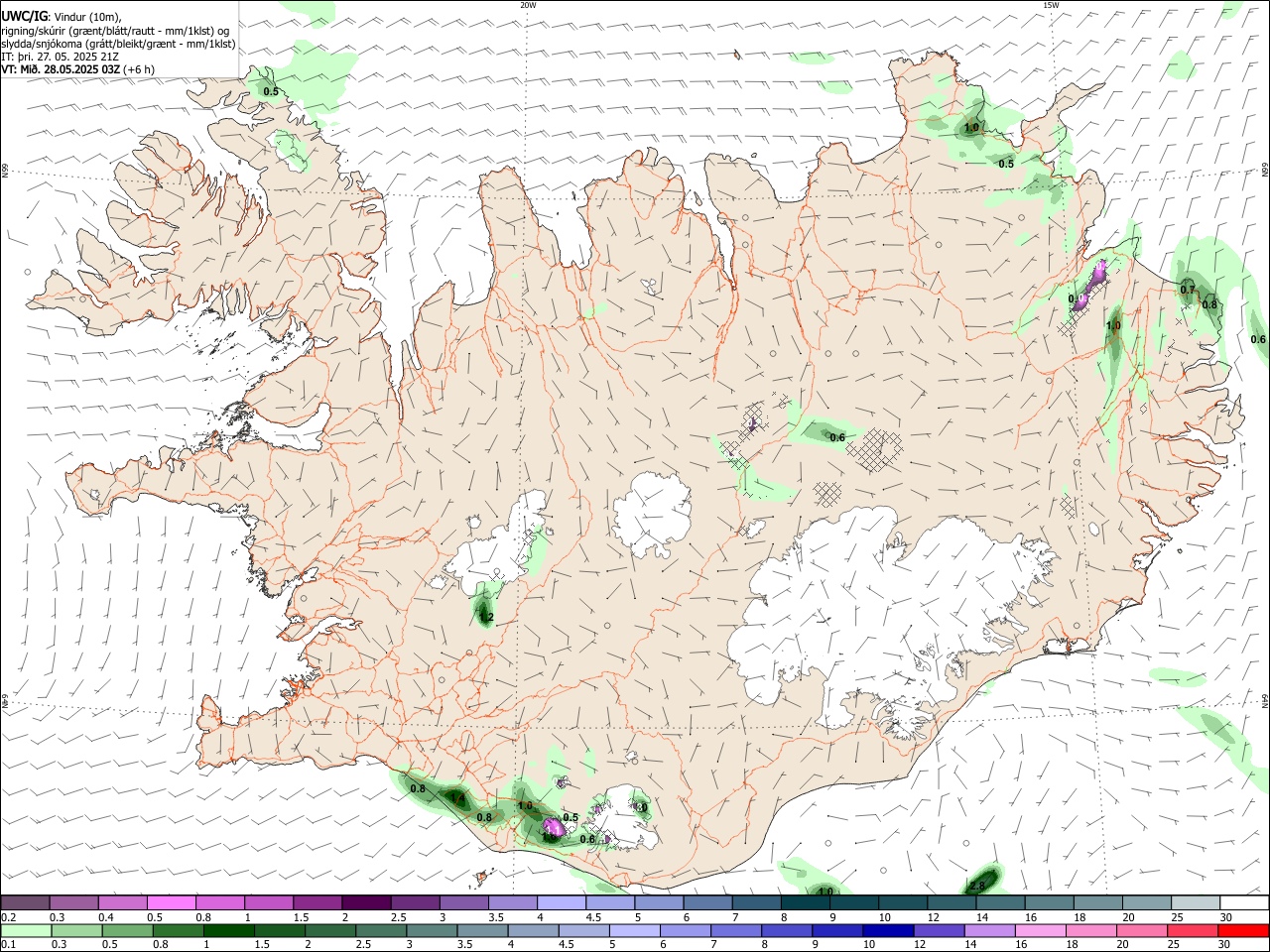Pick the light purple 14–16 rain swatch
Viewport: 1270px width, 952px height.
(988, 930)
